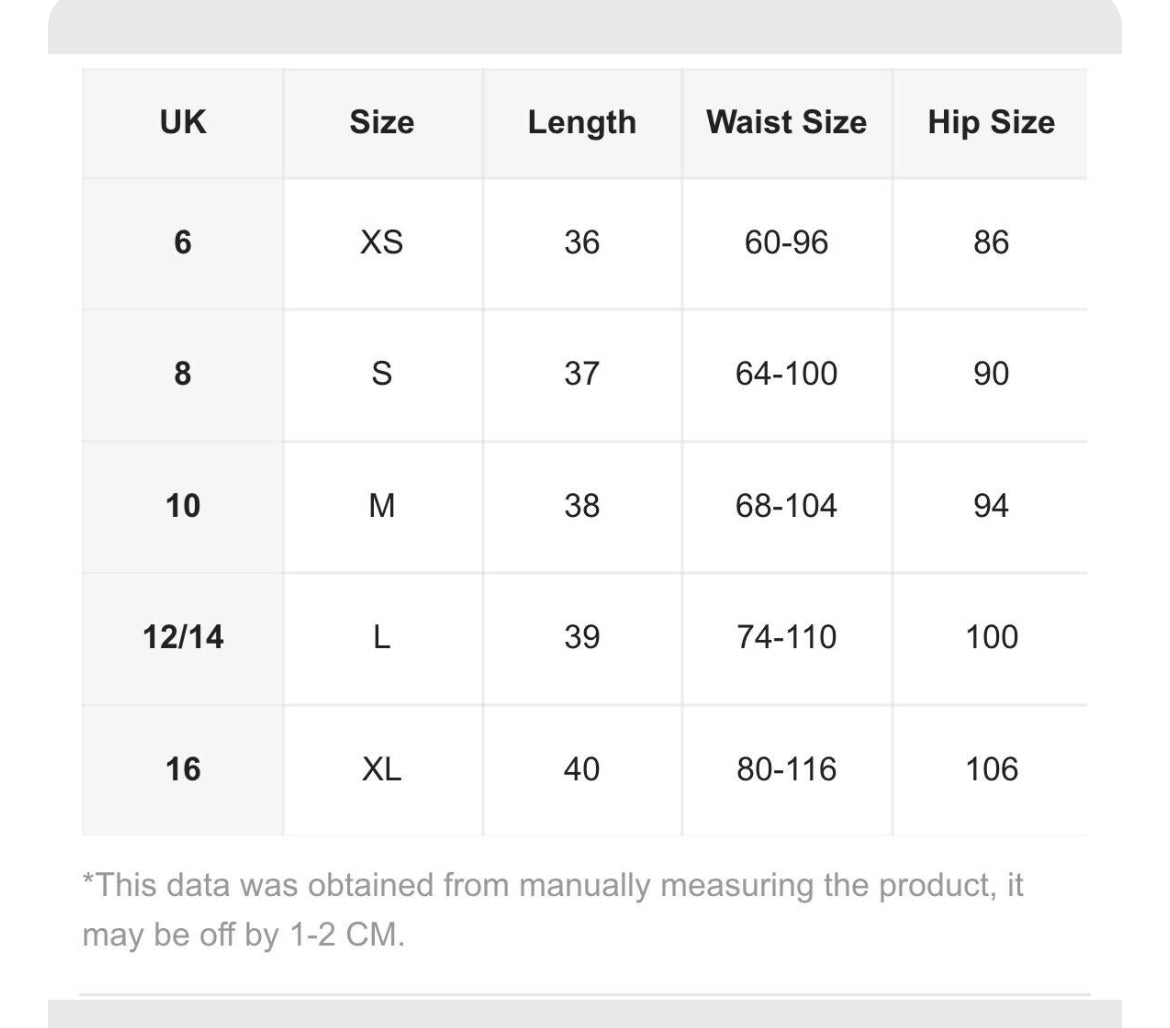The image size is (1170, 1028).
Task: Click the M size cell
Action: click(x=381, y=506)
